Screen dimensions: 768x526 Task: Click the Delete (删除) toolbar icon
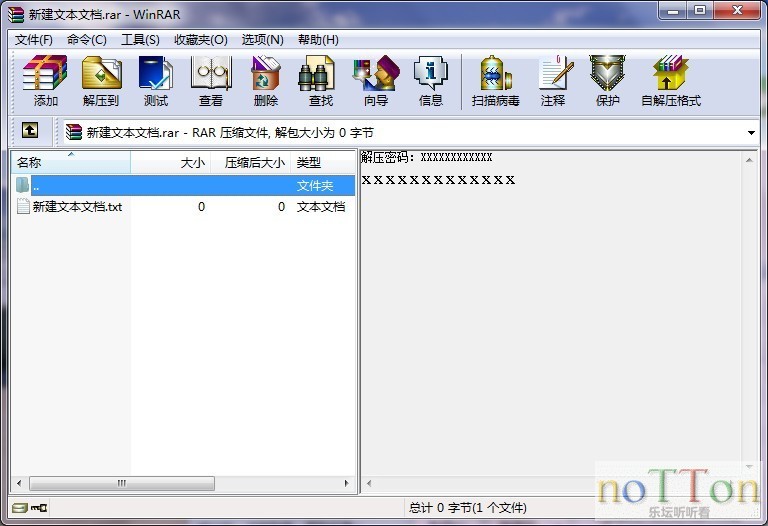266,81
